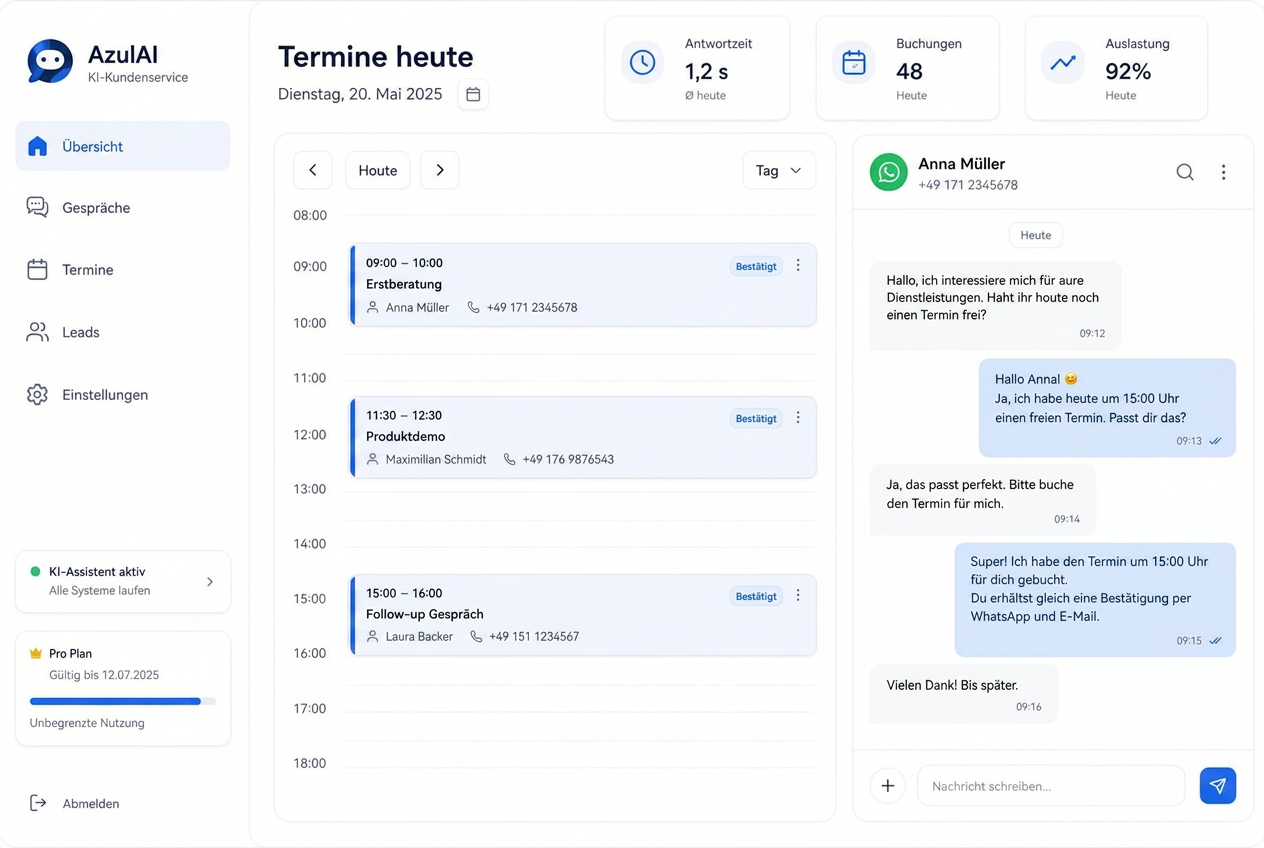Click the Anna Müller name in the chat header
This screenshot has width=1264, height=848.
click(962, 164)
